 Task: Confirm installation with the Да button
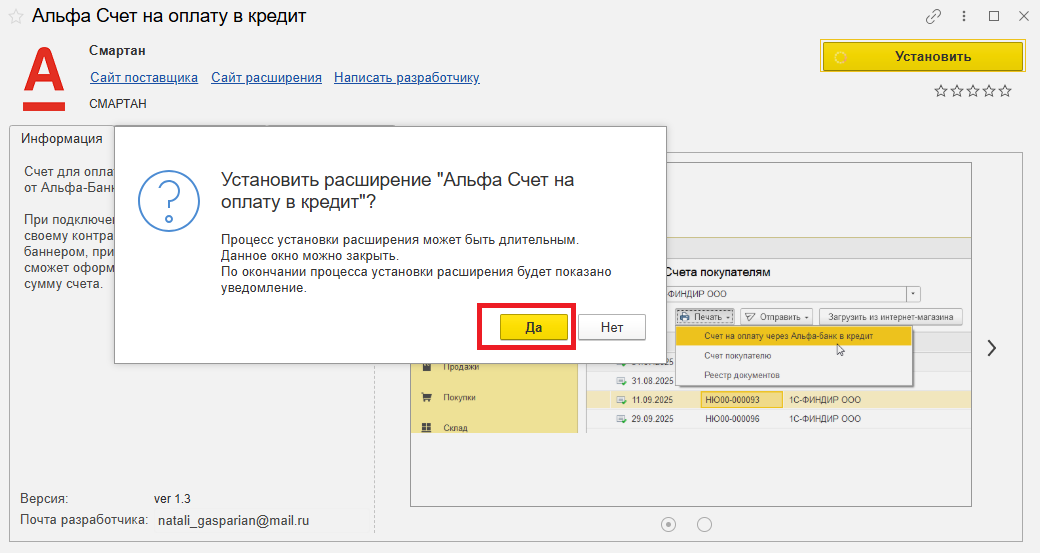(x=533, y=327)
